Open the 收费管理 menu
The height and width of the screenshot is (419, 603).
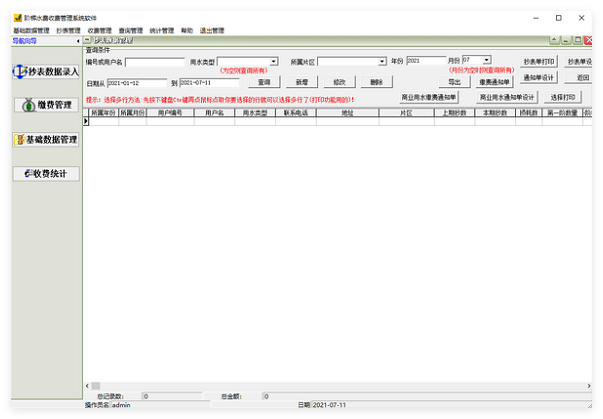[x=99, y=31]
